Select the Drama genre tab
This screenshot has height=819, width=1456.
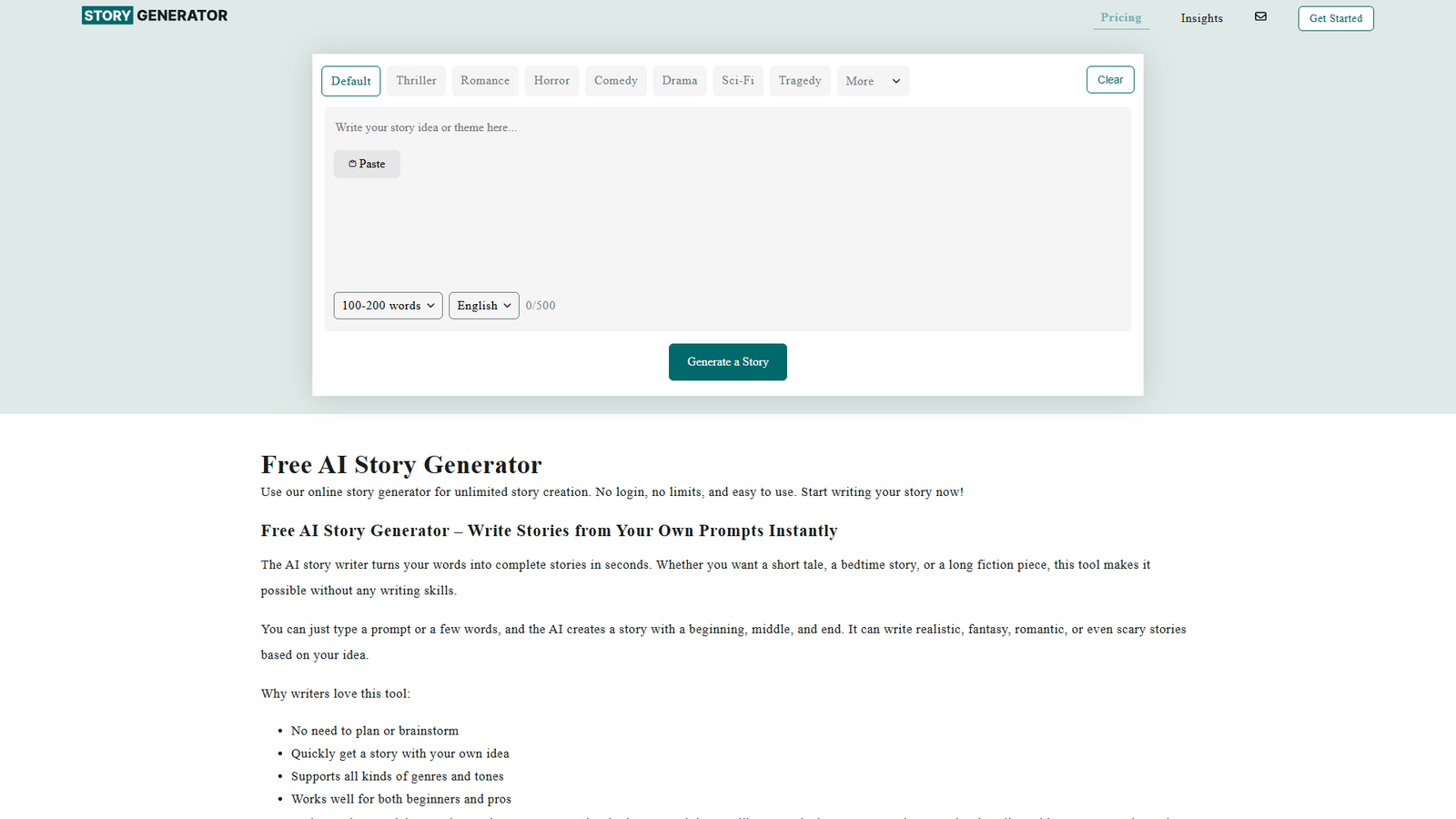[680, 81]
